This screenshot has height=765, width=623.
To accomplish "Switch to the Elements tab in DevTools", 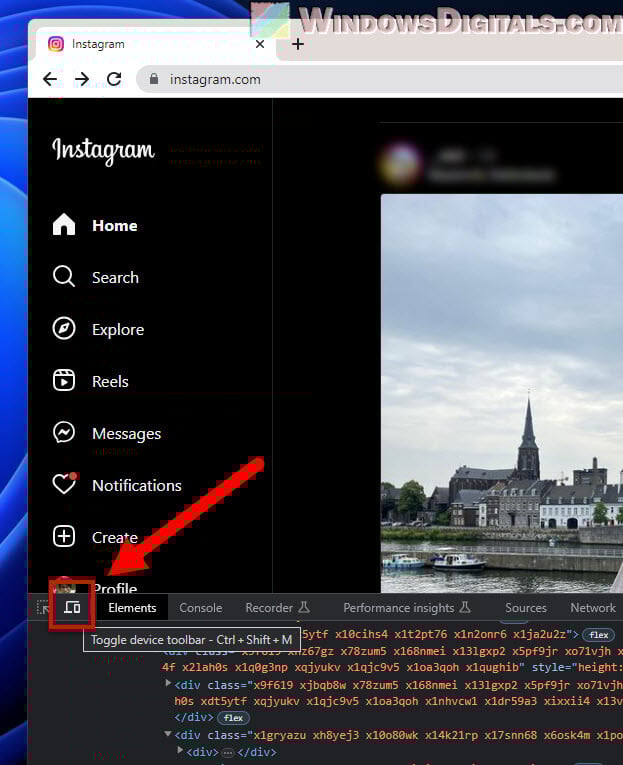I will (x=132, y=608).
